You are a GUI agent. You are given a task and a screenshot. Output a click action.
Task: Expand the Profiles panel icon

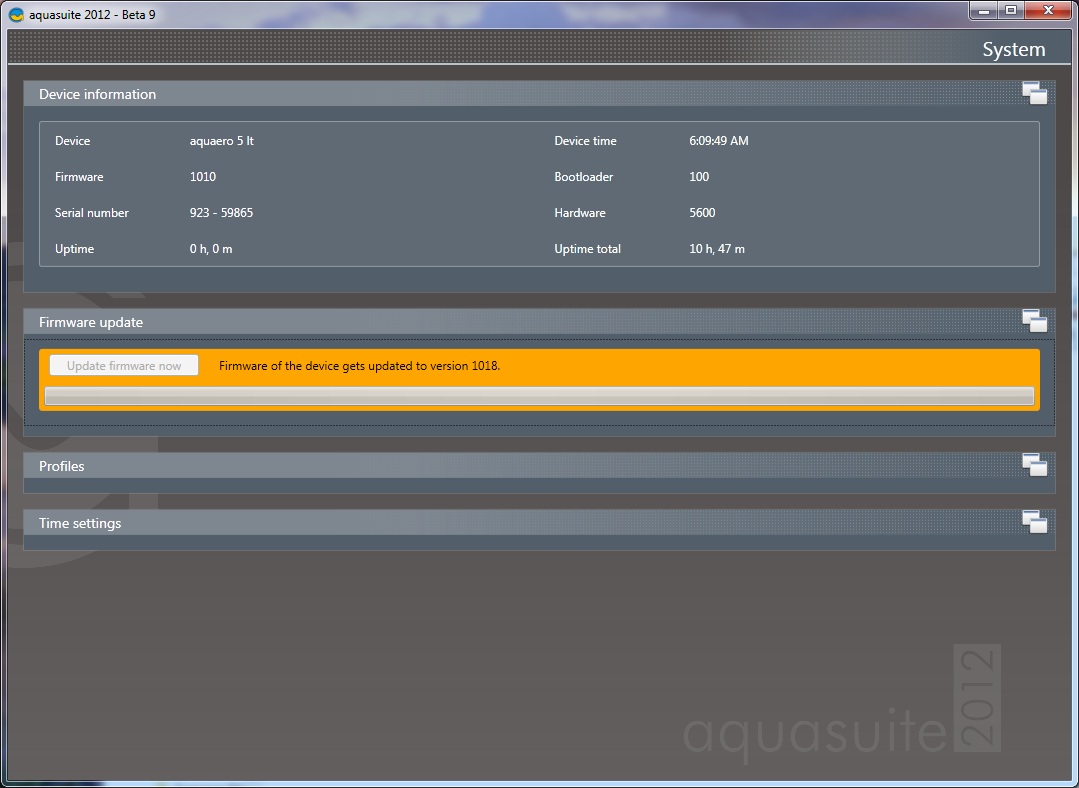coord(1034,465)
